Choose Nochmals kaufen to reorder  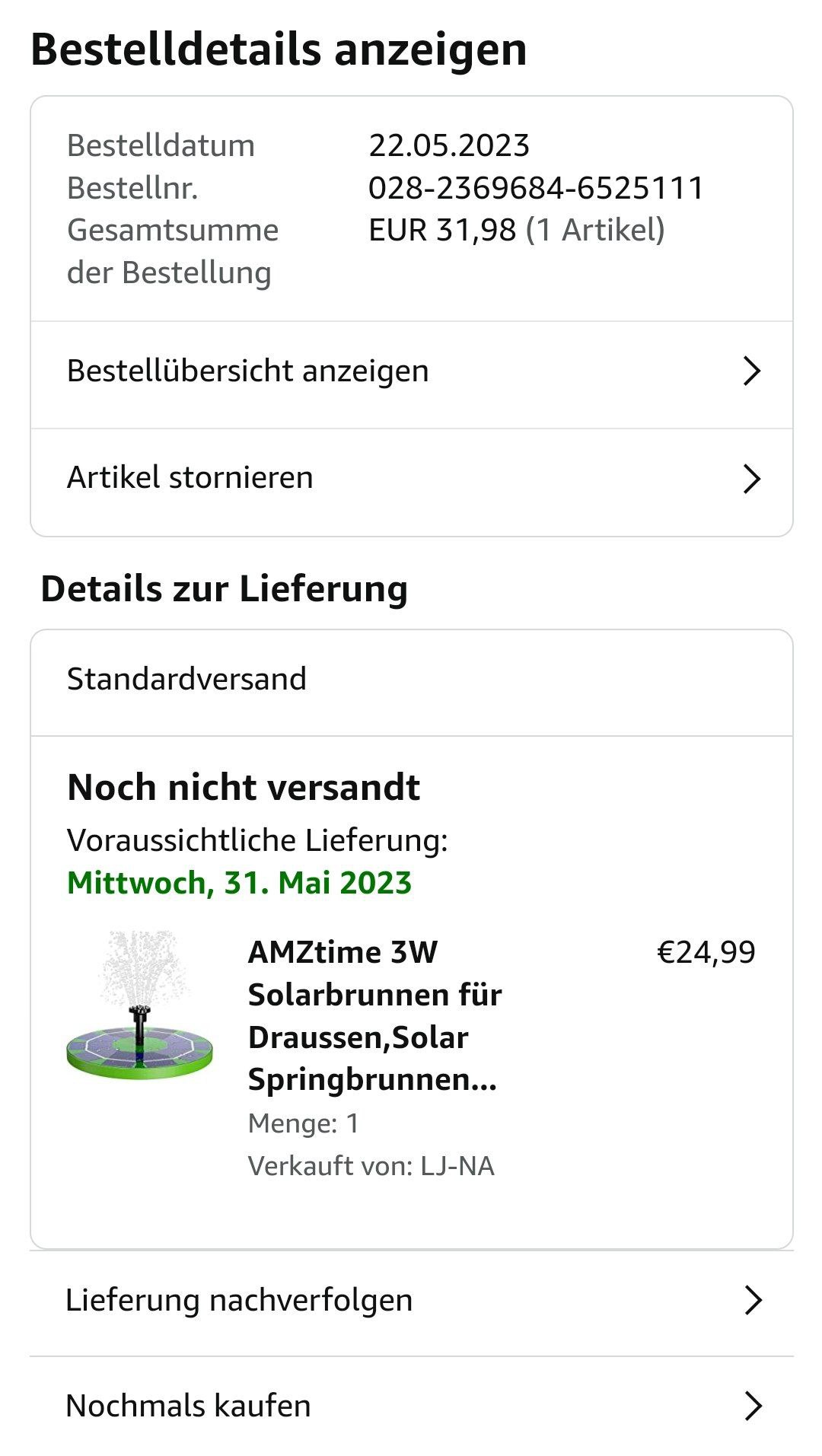tap(189, 1406)
